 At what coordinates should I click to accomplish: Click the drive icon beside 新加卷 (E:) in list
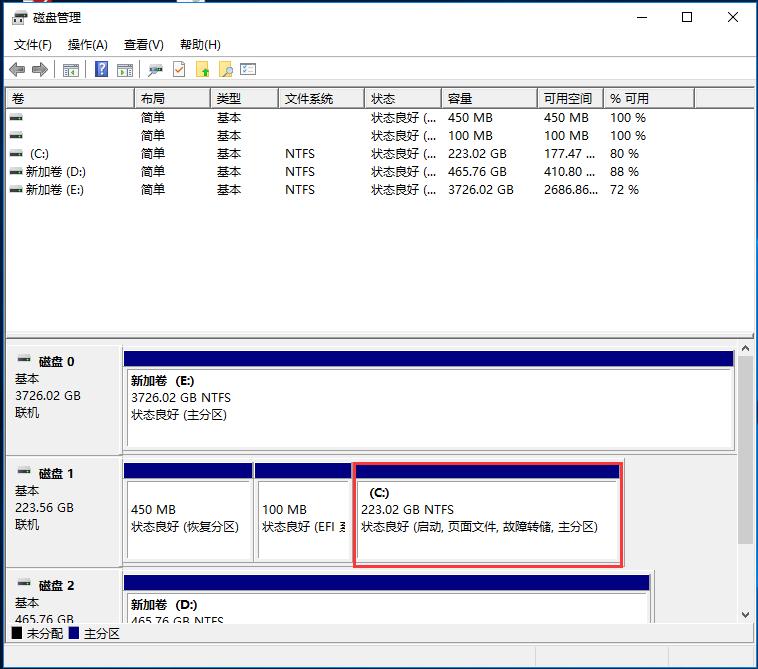[16, 189]
